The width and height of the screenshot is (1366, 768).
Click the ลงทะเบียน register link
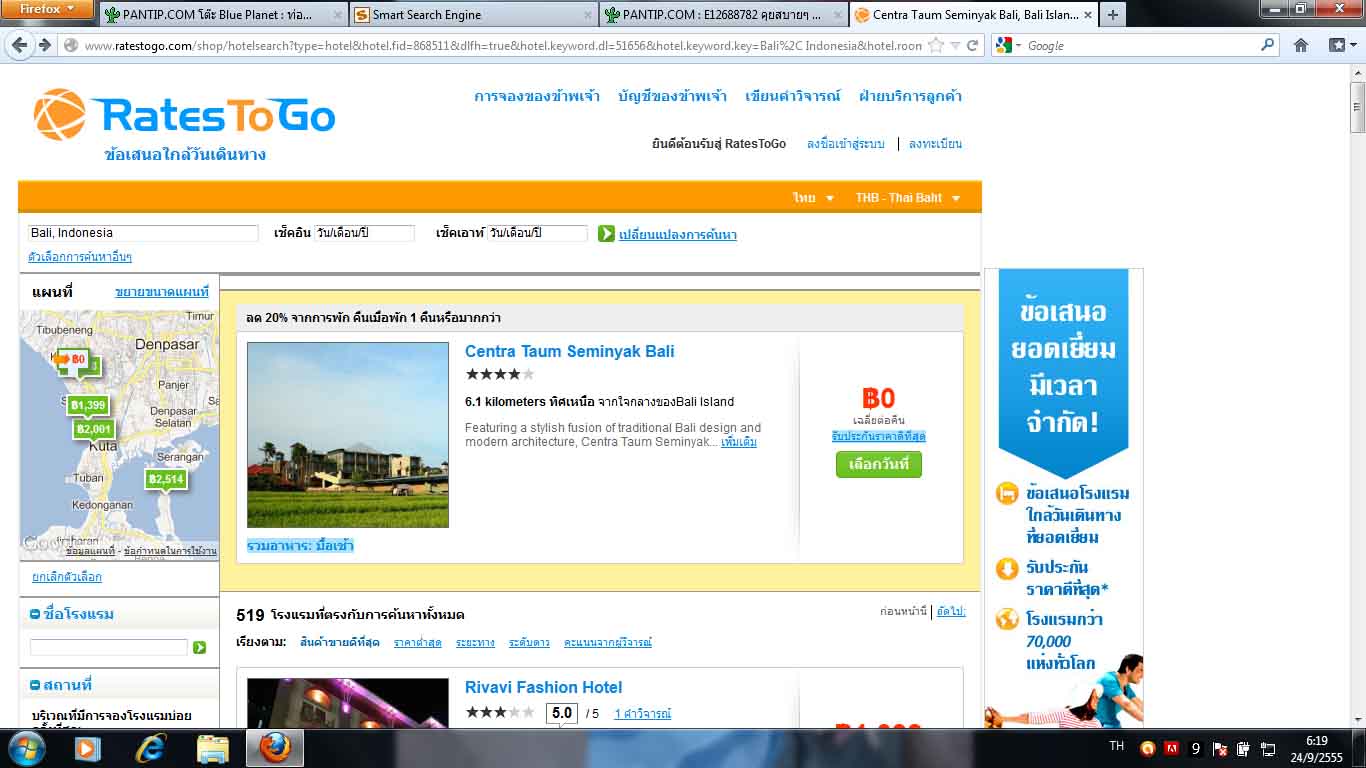[935, 144]
